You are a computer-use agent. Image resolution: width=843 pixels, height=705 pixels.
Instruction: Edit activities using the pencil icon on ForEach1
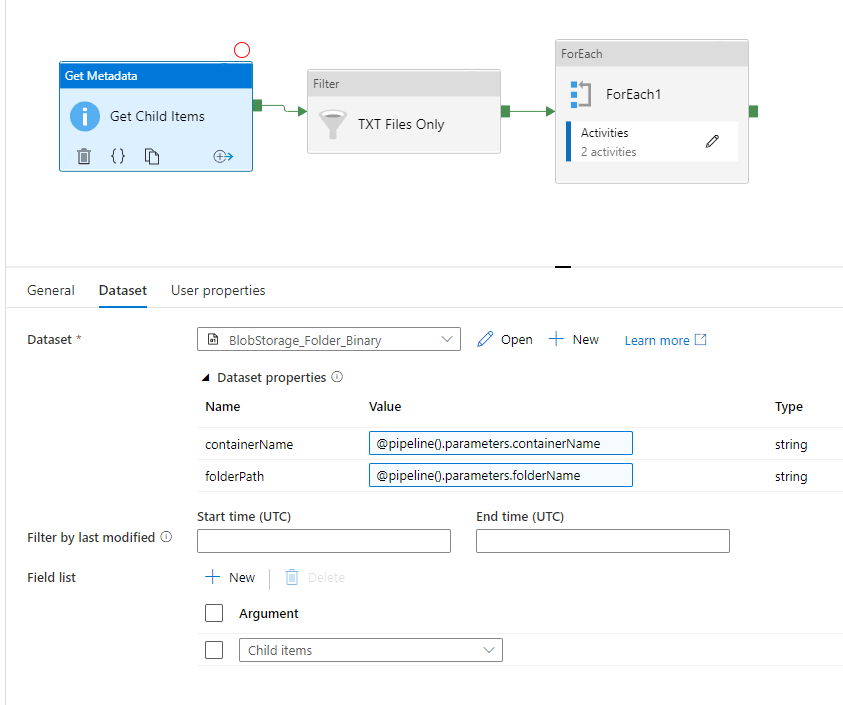coord(712,142)
